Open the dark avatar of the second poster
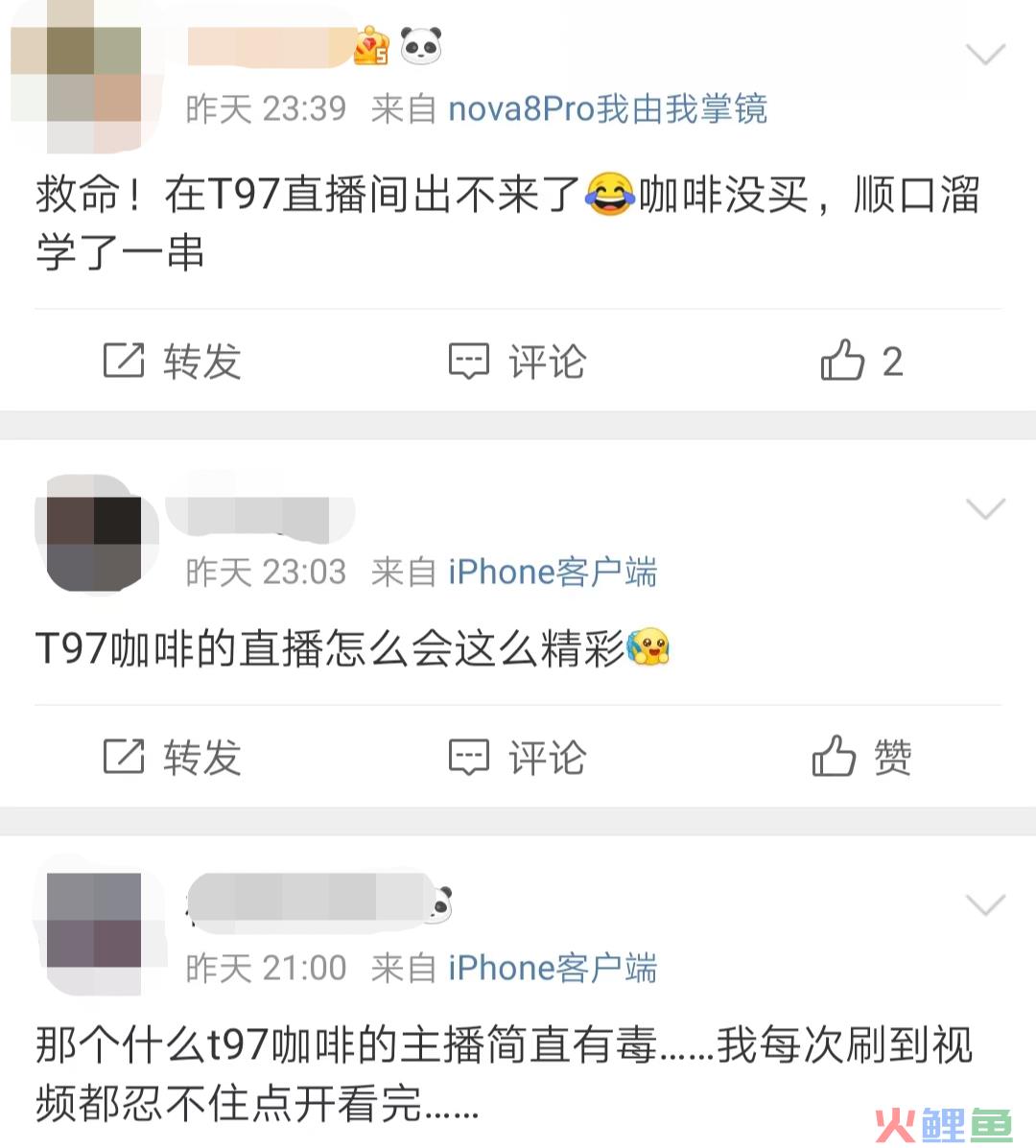 tap(95, 534)
